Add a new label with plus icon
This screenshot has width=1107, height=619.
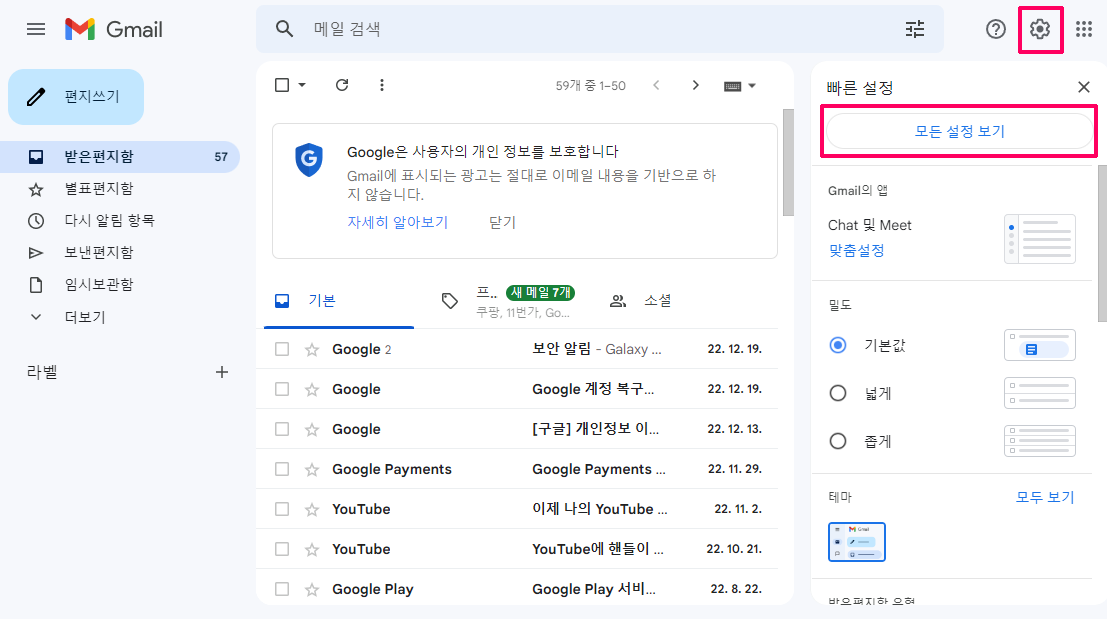[222, 372]
